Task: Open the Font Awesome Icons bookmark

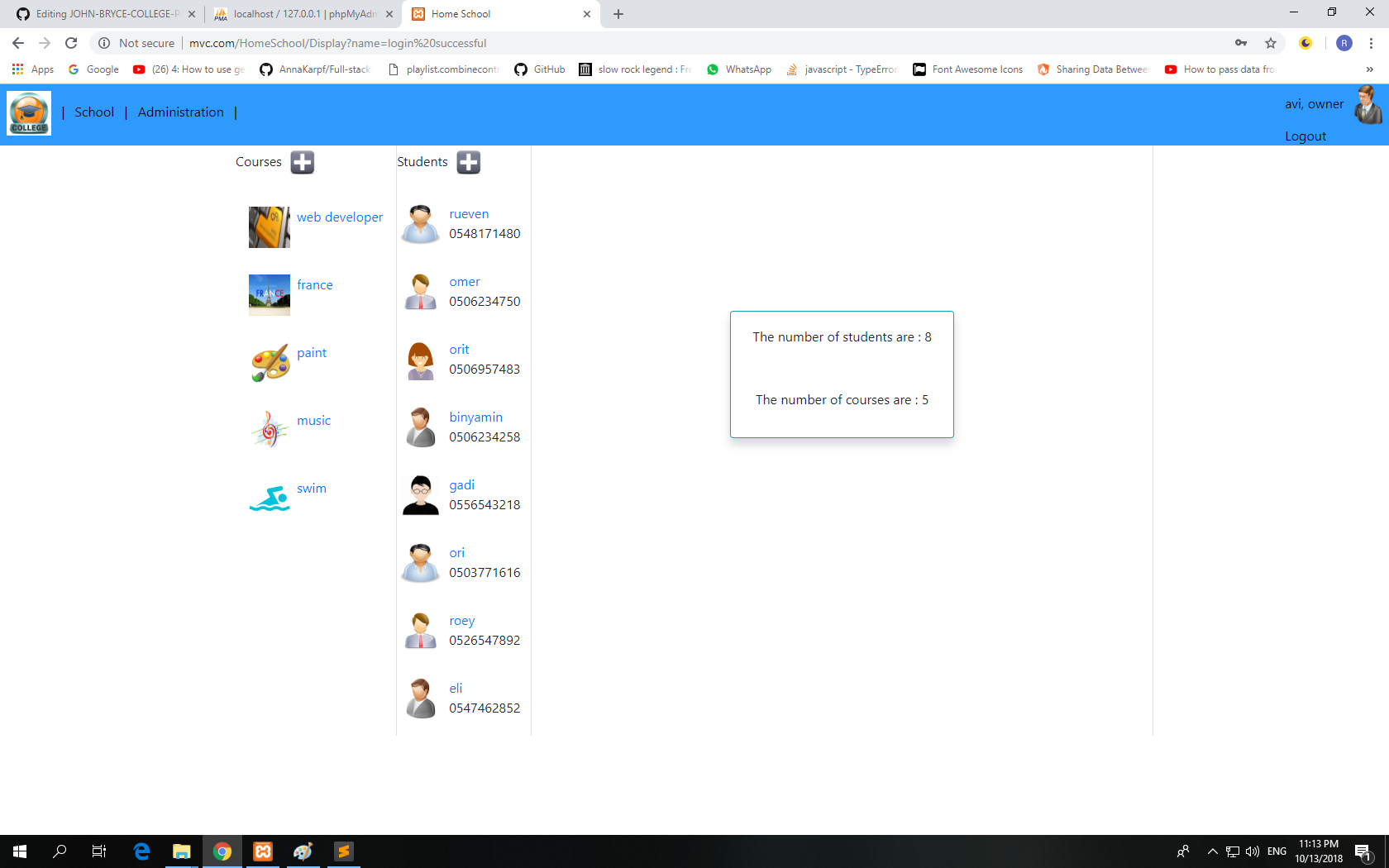Action: click(x=968, y=69)
